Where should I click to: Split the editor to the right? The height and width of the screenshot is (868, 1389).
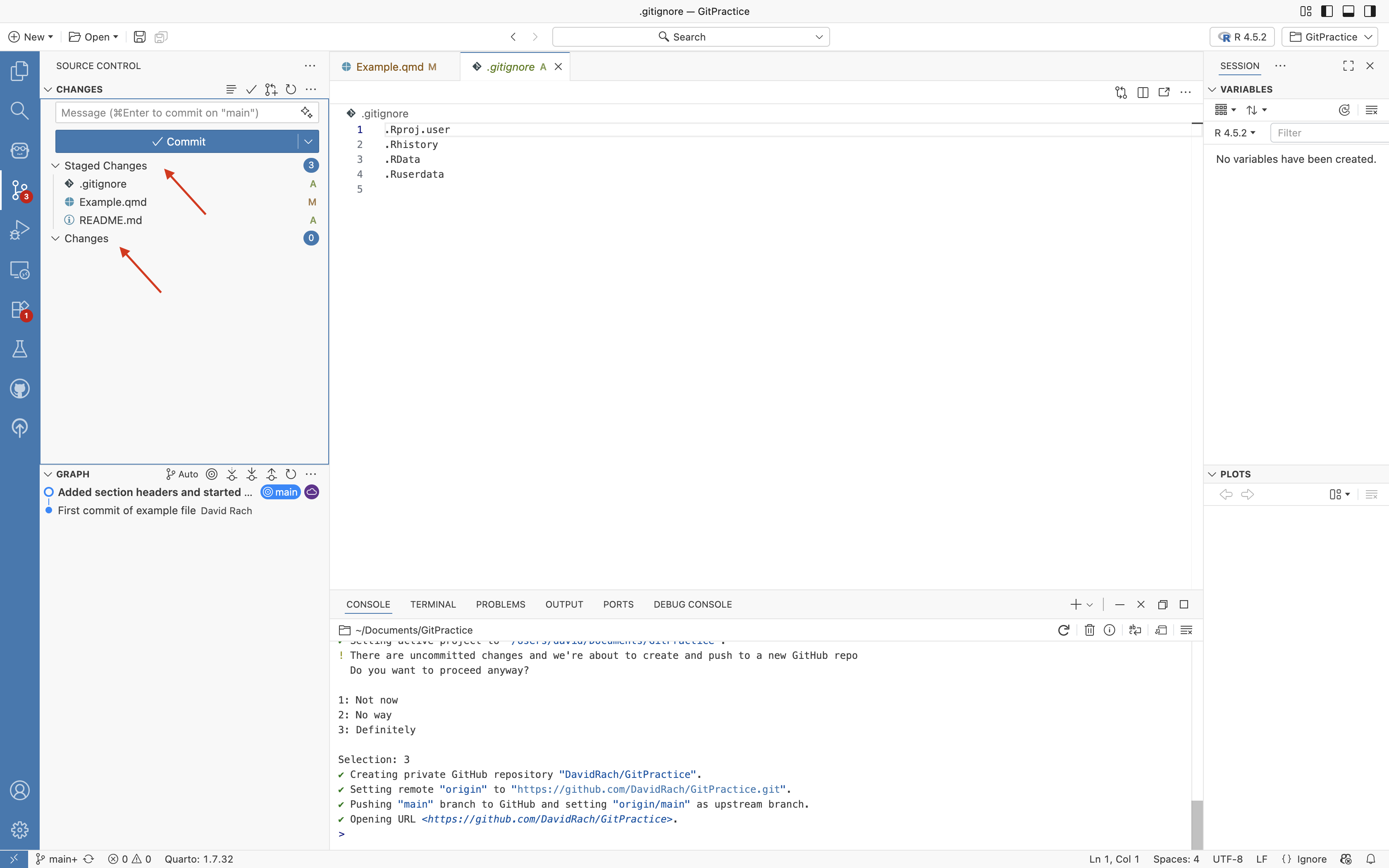1142,93
